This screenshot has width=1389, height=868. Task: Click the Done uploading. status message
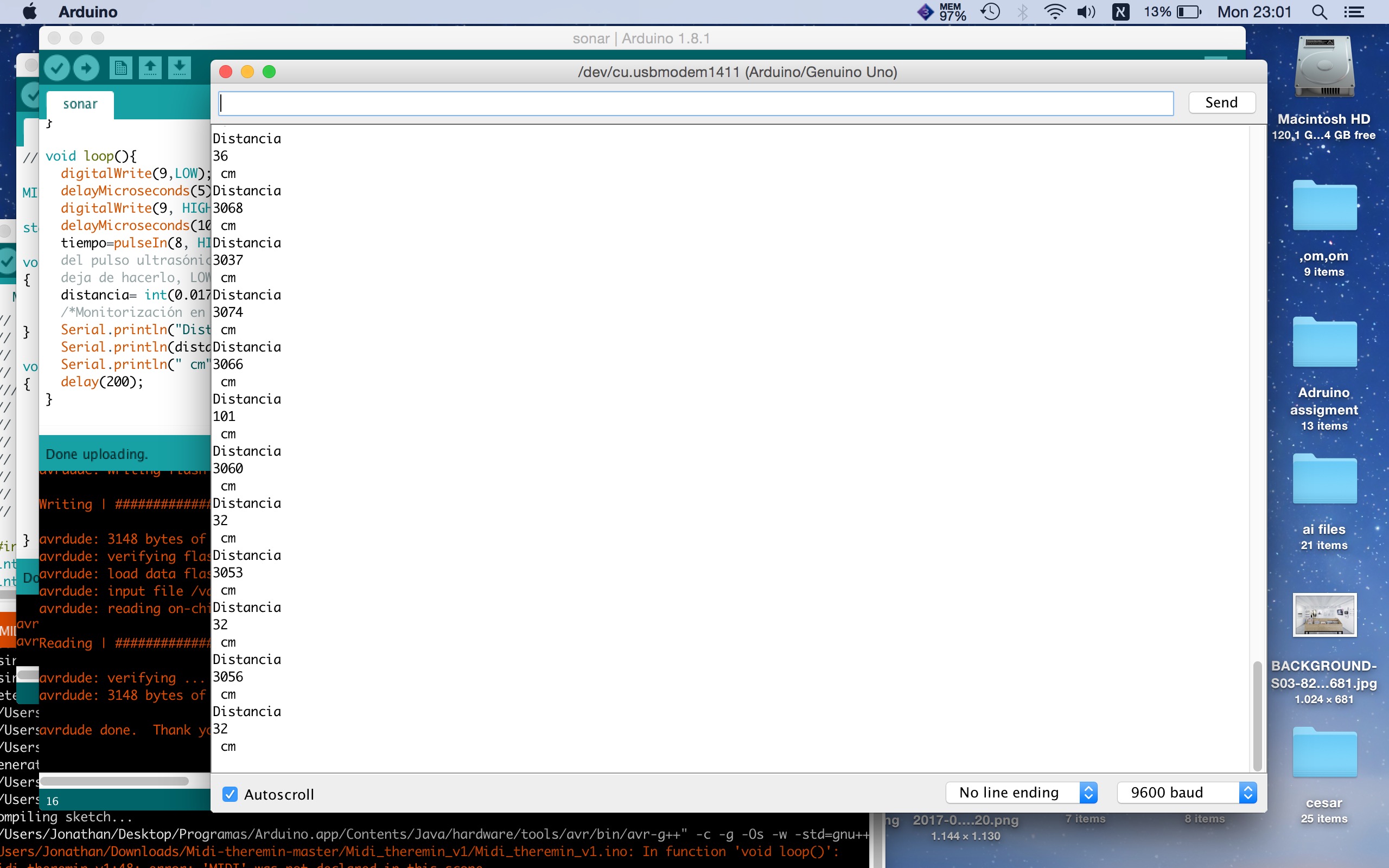click(x=97, y=454)
